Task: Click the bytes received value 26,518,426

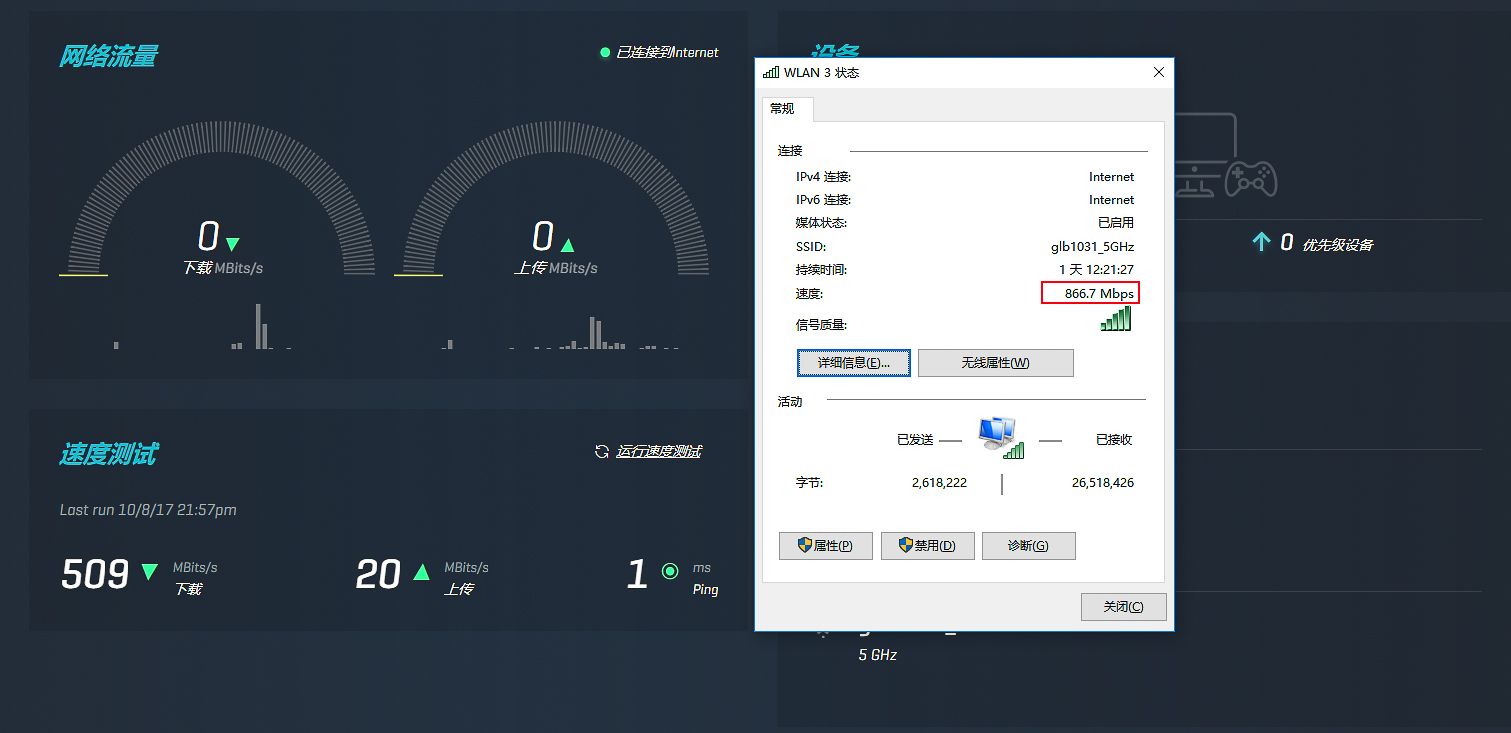Action: point(1103,482)
